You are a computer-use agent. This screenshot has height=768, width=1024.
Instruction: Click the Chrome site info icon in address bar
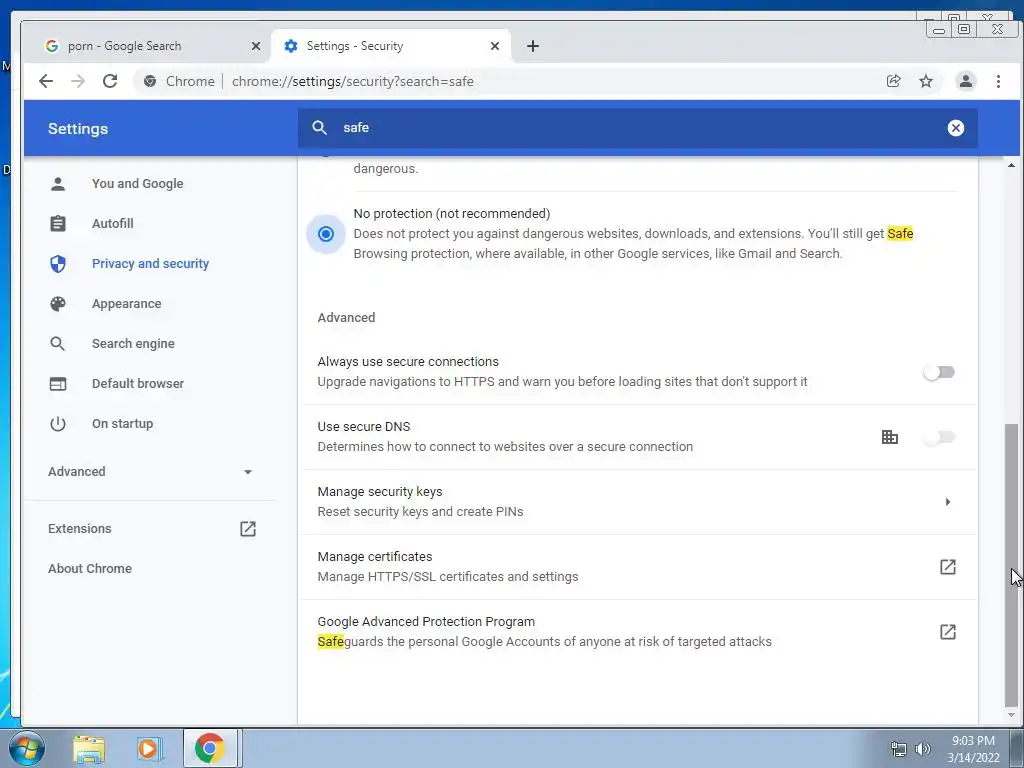click(x=150, y=81)
